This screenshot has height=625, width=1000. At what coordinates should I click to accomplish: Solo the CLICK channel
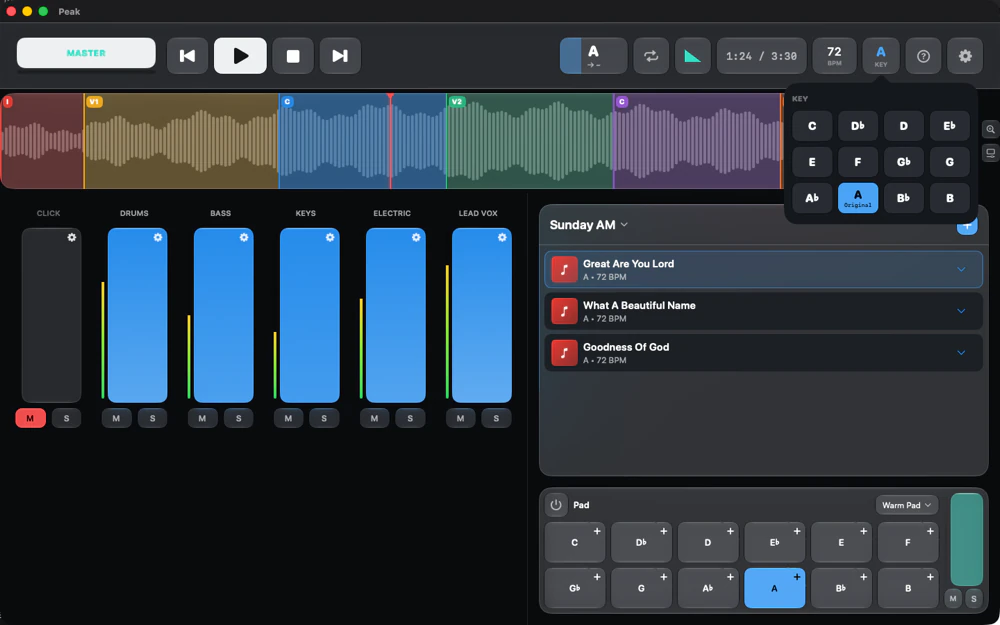(x=66, y=418)
